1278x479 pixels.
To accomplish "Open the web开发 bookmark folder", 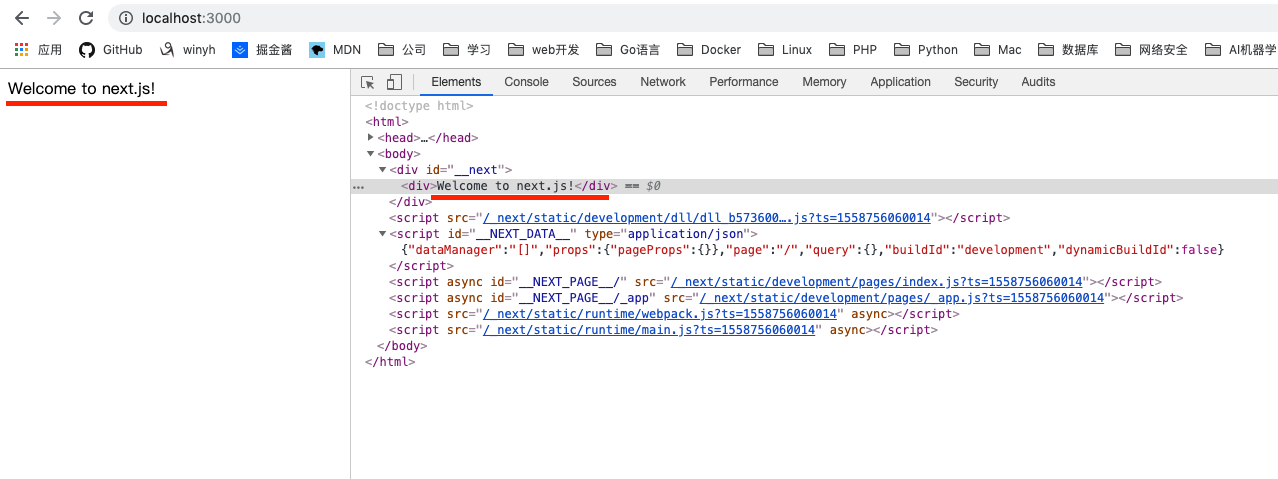I will click(543, 49).
